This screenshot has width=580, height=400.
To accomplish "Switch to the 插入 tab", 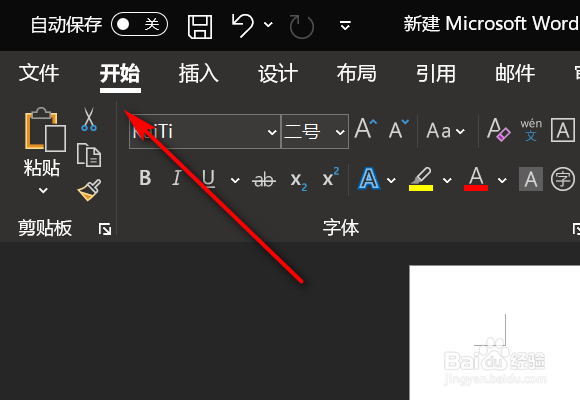I will click(x=199, y=73).
